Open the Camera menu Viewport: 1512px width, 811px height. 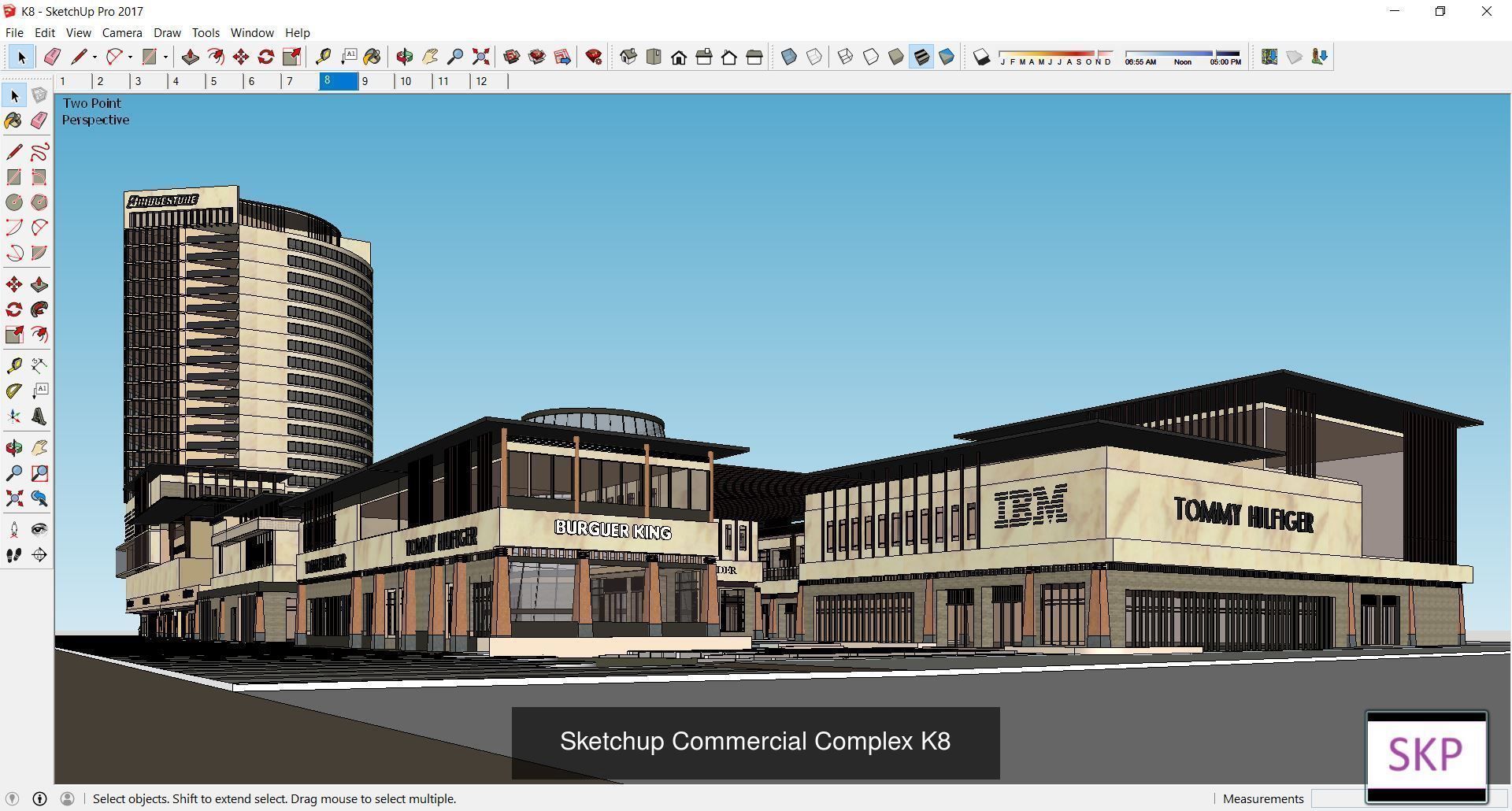click(122, 32)
